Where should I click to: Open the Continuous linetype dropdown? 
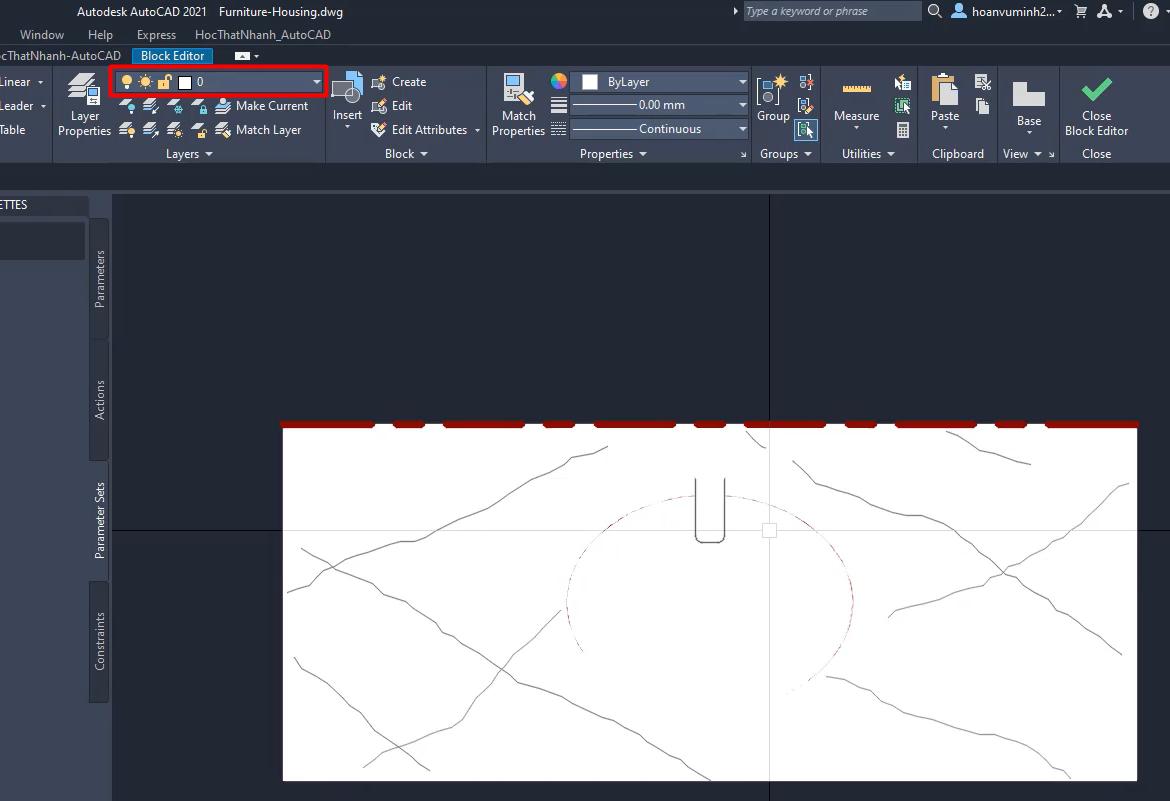coord(740,128)
